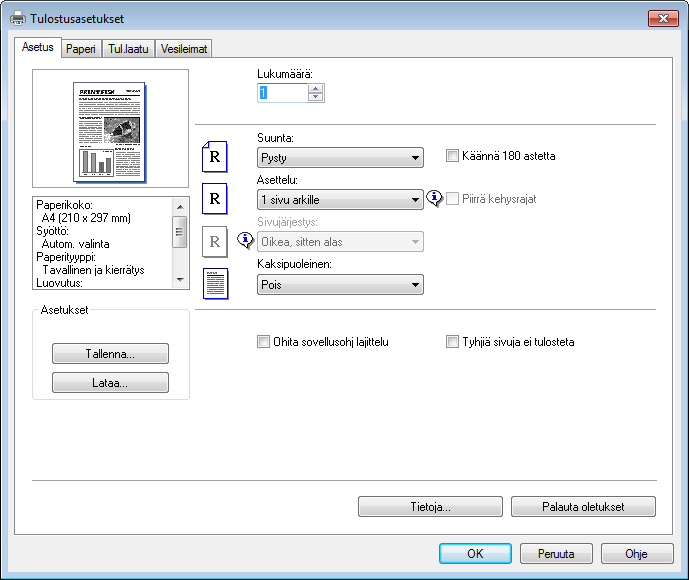This screenshot has height=580, width=689.
Task: Click the Autom. valinta text in summary
Action: click(x=75, y=244)
